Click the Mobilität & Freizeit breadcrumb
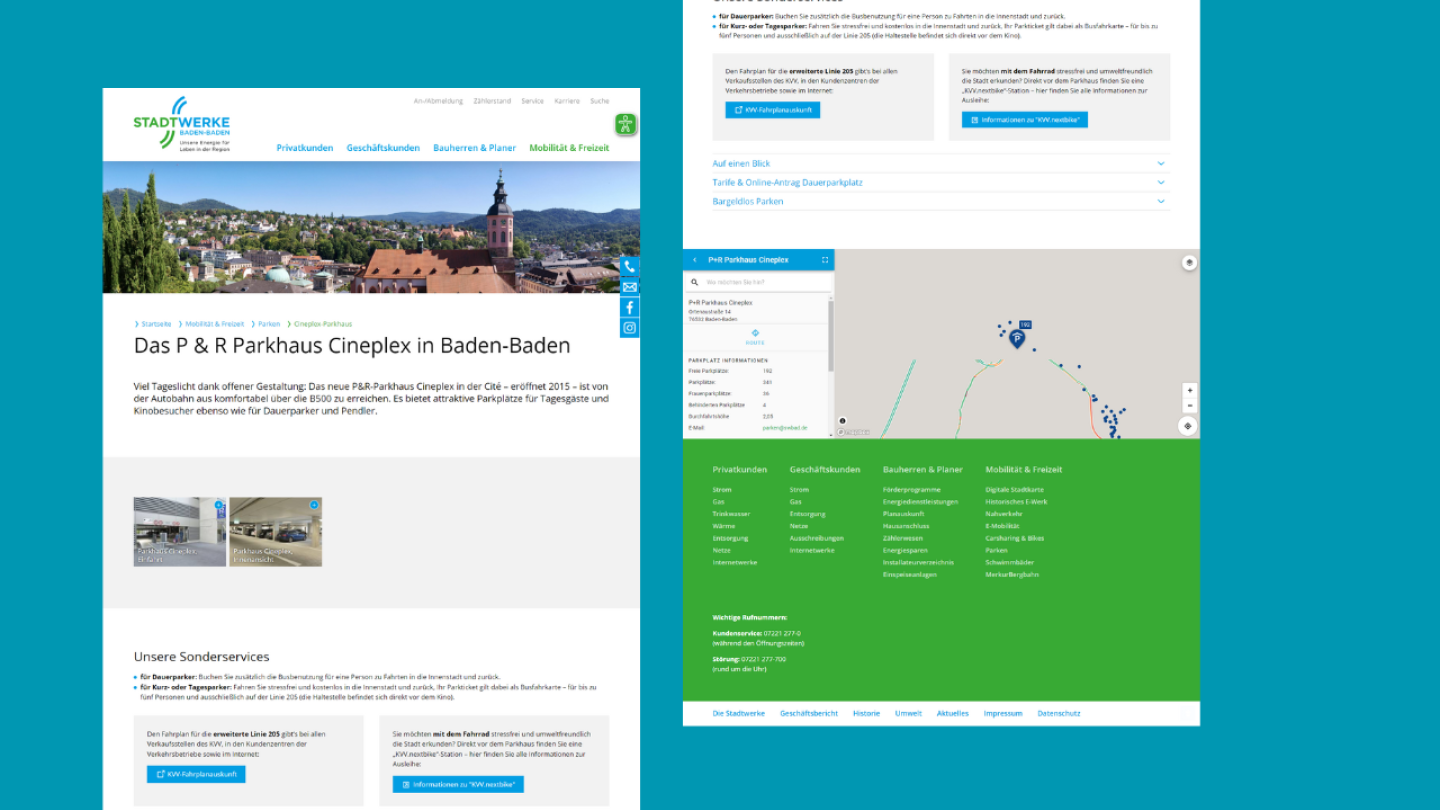Viewport: 1440px width, 810px height. tap(214, 324)
